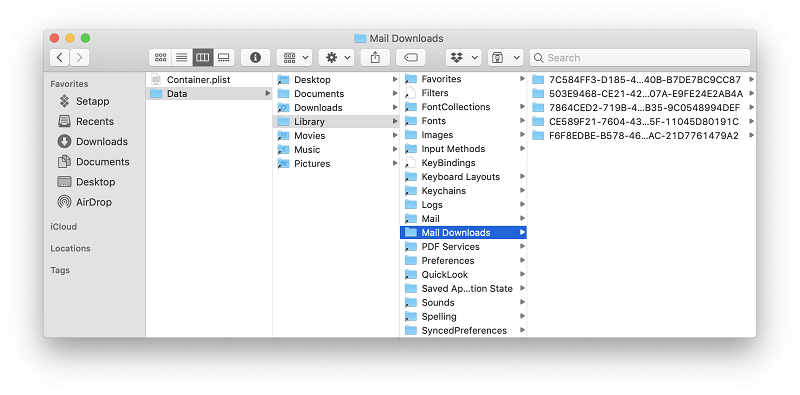Select the Desktop folder in the Data column
800x395 pixels.
point(336,80)
